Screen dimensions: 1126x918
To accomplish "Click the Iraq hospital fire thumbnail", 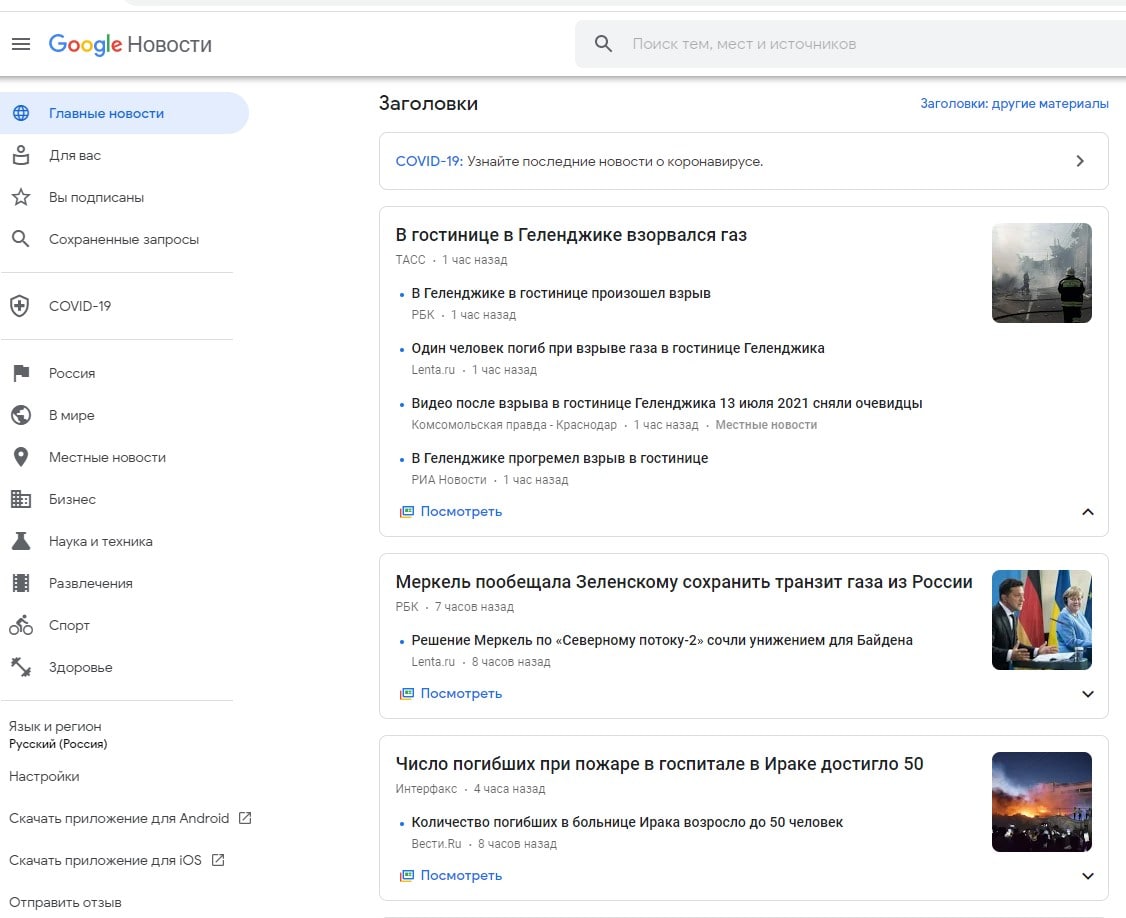I will [1041, 802].
